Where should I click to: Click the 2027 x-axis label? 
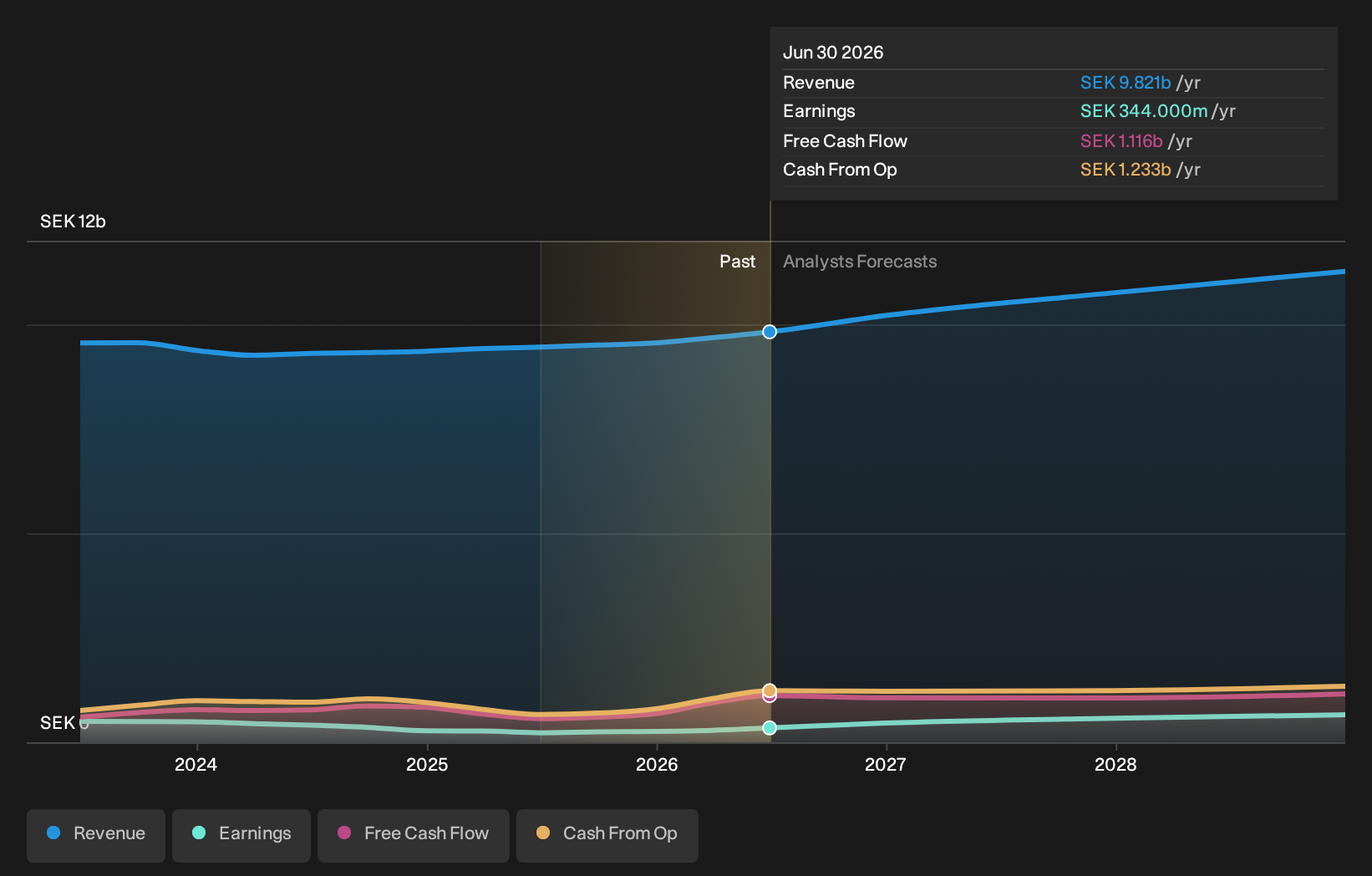[886, 765]
